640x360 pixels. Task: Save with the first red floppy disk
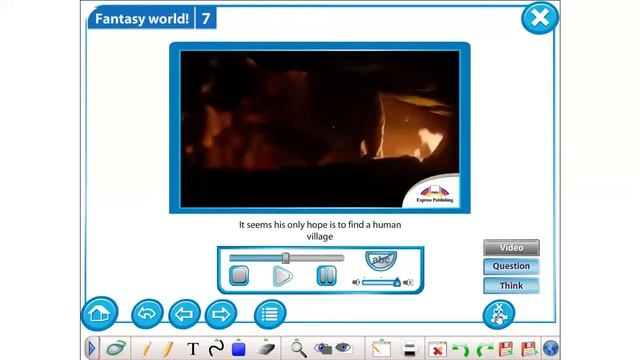pyautogui.click(x=506, y=349)
